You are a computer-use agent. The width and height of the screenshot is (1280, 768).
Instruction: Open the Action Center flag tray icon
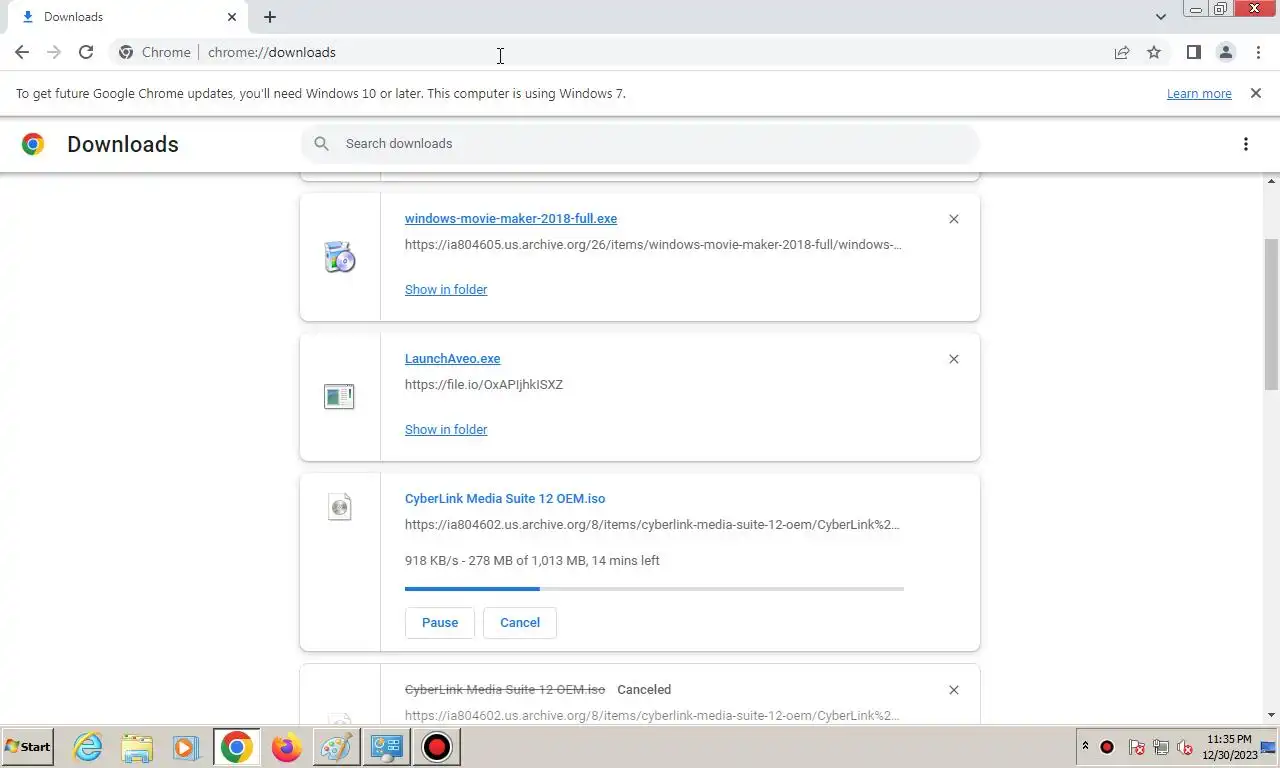tap(1137, 747)
